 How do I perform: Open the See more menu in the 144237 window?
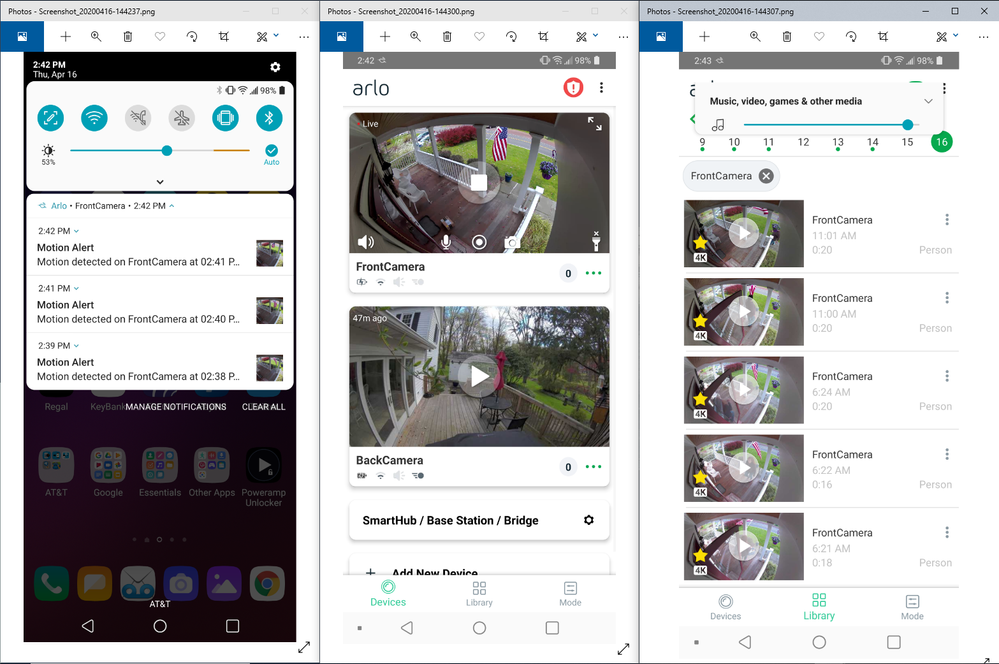[x=305, y=37]
